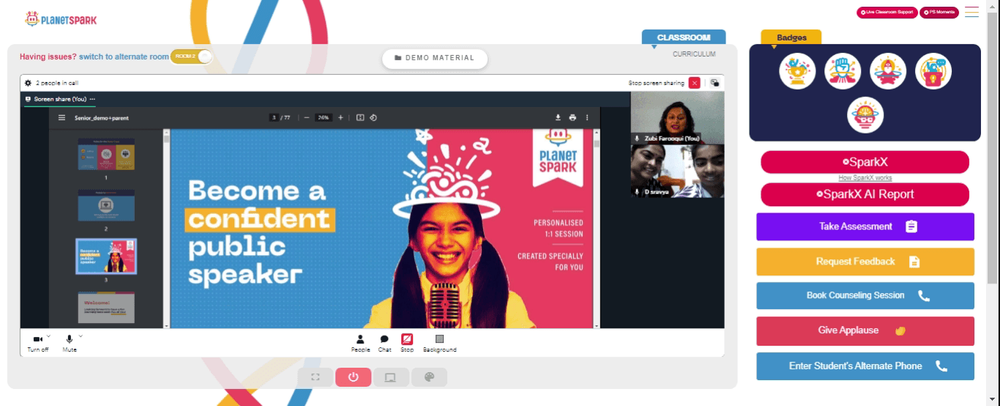Click the star character badge
The height and width of the screenshot is (406, 1000).
(888, 71)
